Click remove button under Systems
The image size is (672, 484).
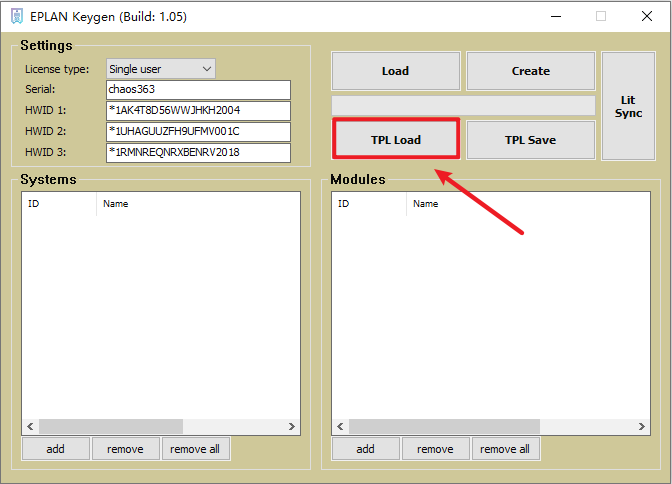pyautogui.click(x=126, y=449)
